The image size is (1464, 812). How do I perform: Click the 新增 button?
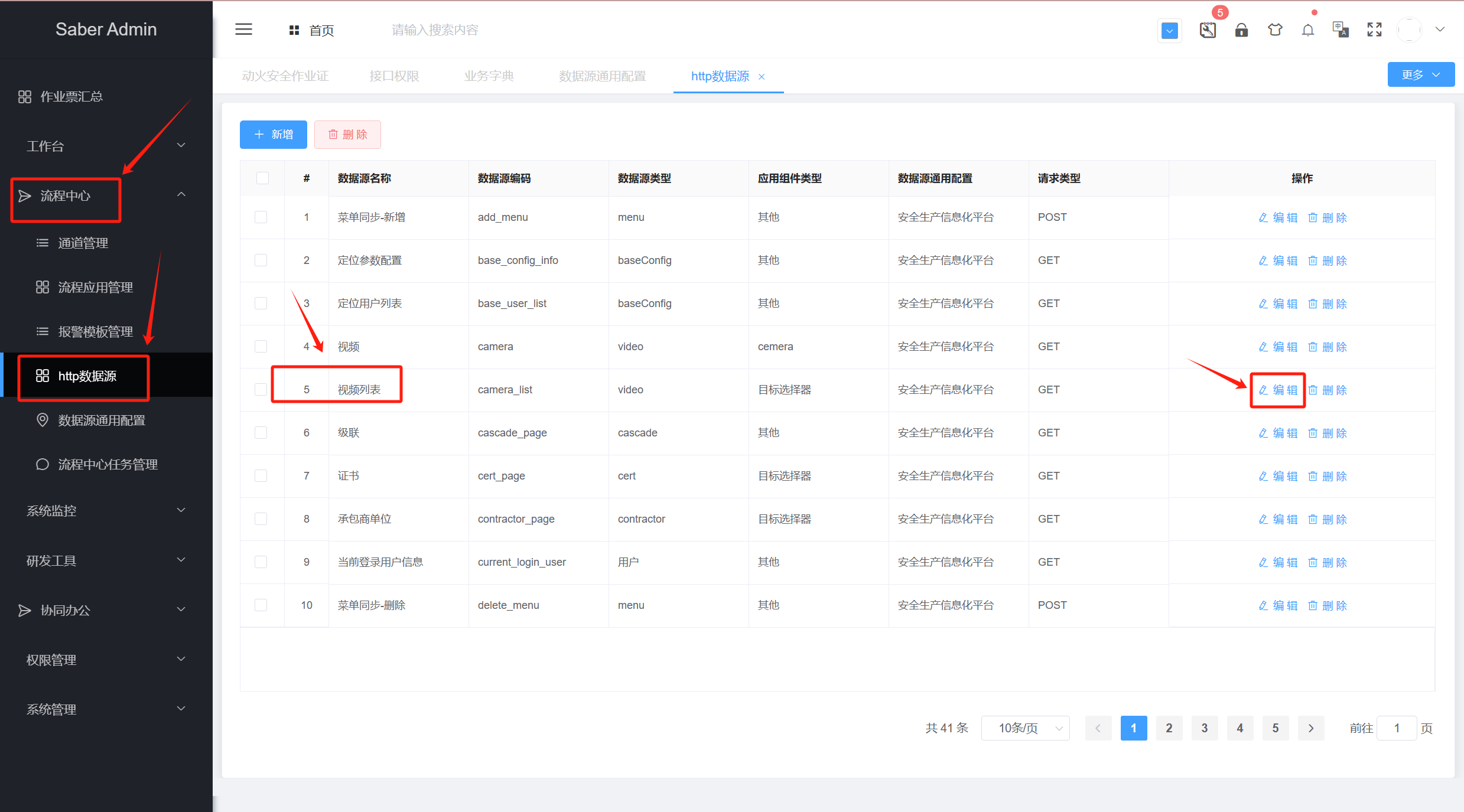[274, 135]
